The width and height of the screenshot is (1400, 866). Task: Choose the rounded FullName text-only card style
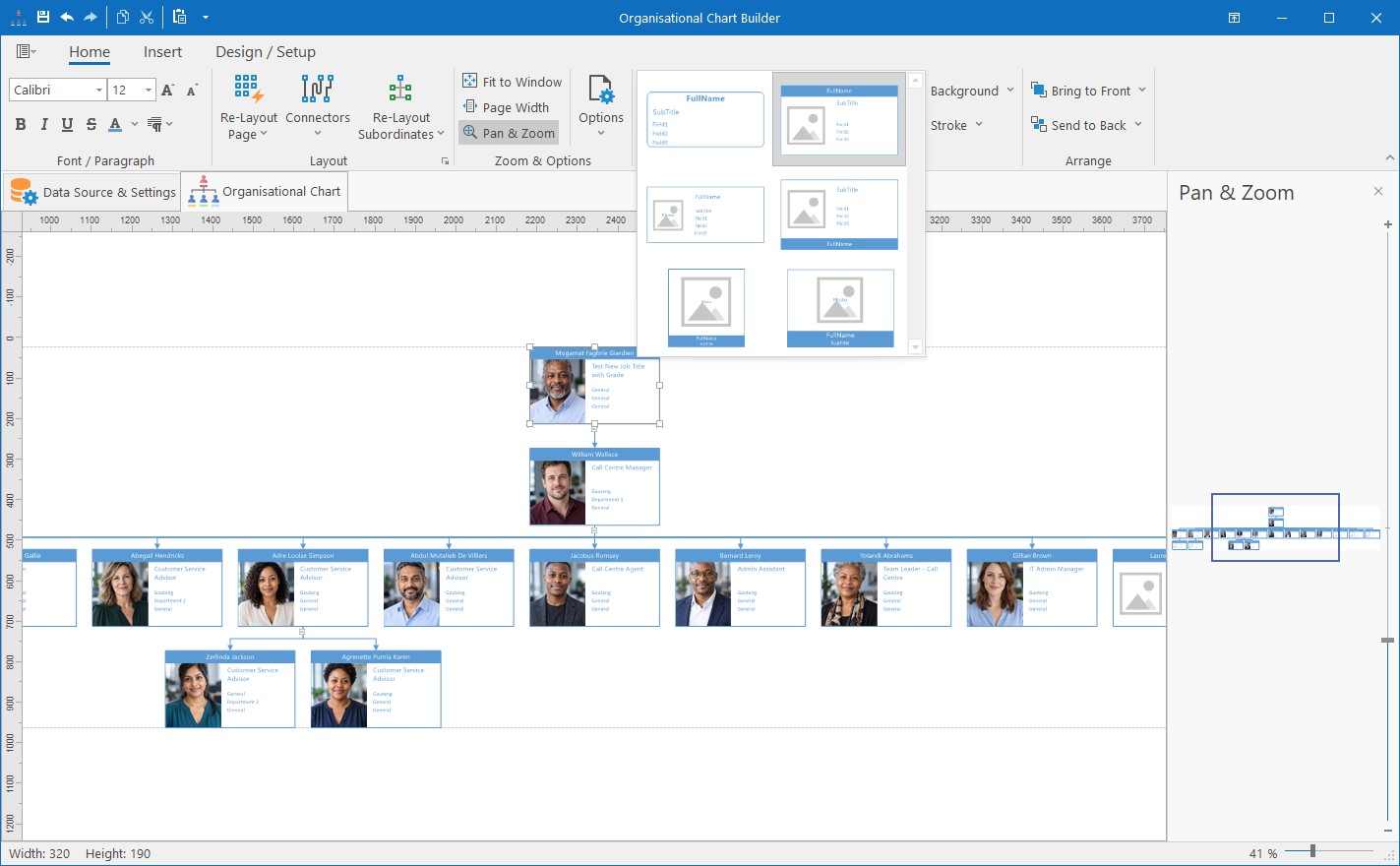click(x=705, y=119)
